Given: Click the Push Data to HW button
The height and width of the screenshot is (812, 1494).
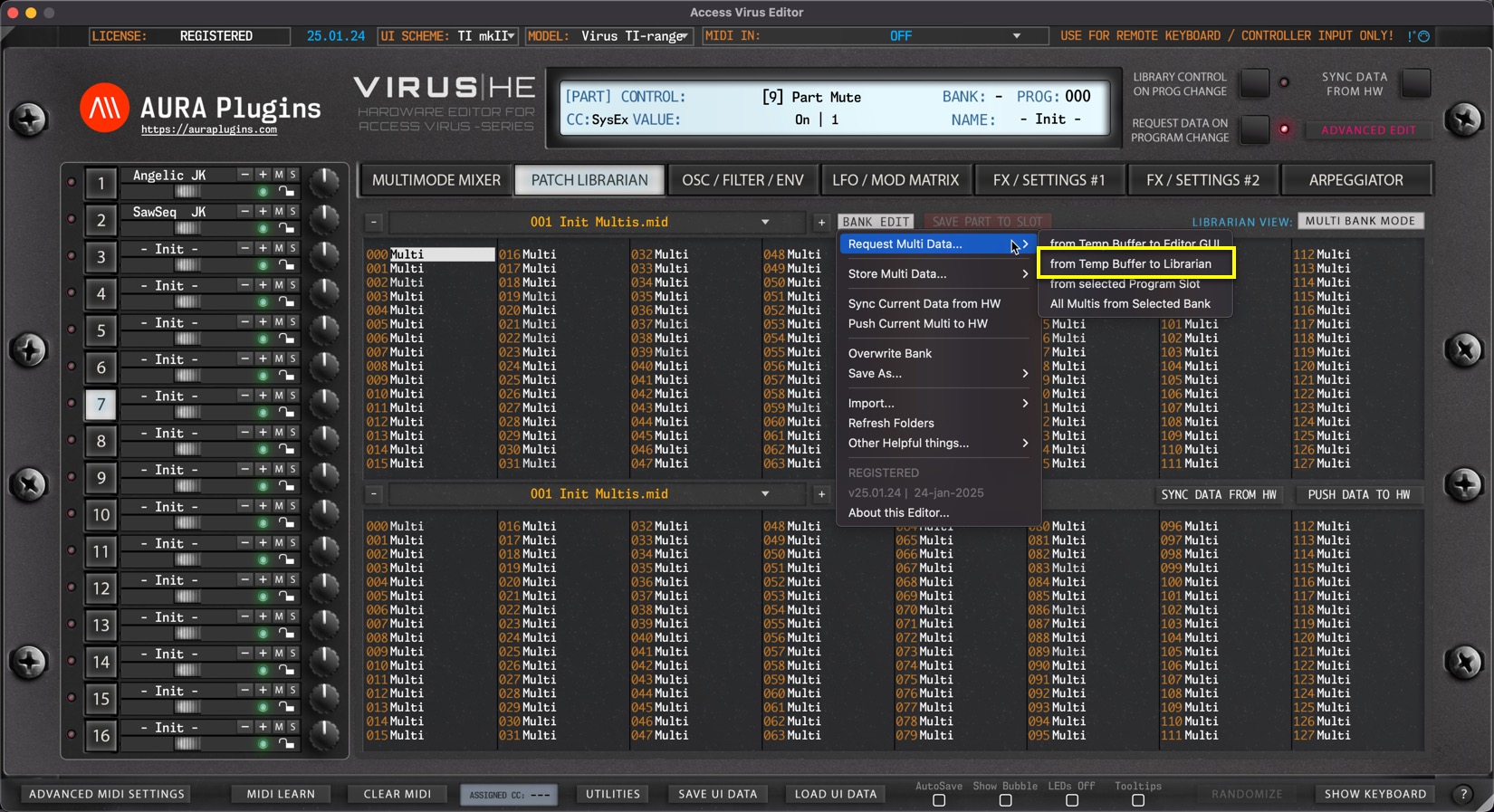Looking at the screenshot, I should pos(1358,495).
